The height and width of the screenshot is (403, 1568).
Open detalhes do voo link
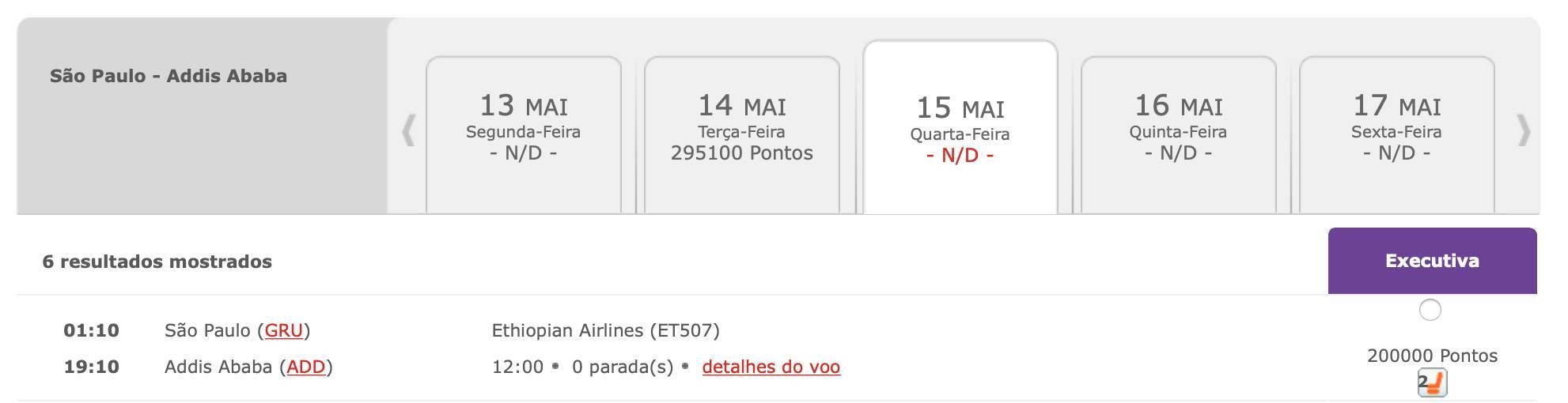tap(771, 367)
